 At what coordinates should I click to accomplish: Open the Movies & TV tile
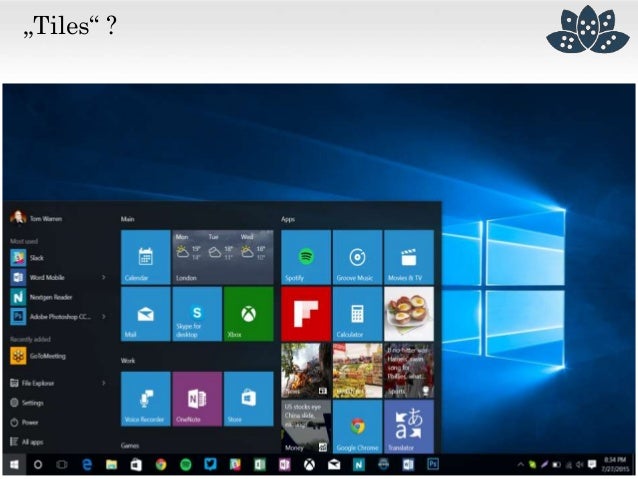pyautogui.click(x=409, y=257)
